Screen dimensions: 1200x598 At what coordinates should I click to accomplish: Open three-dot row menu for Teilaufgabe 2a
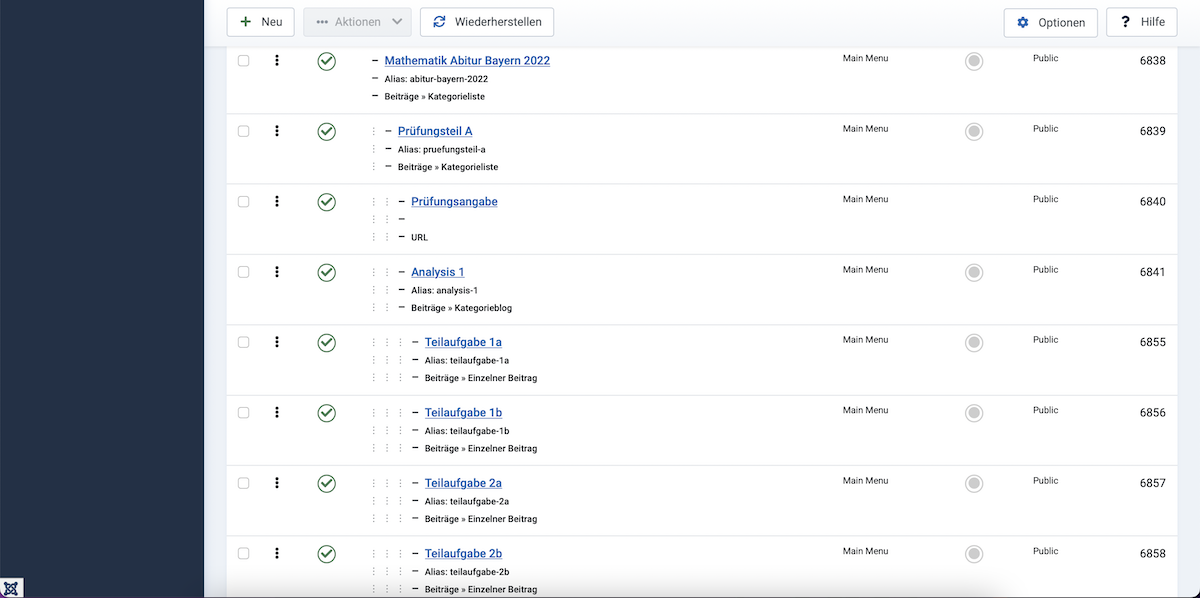[x=277, y=483]
